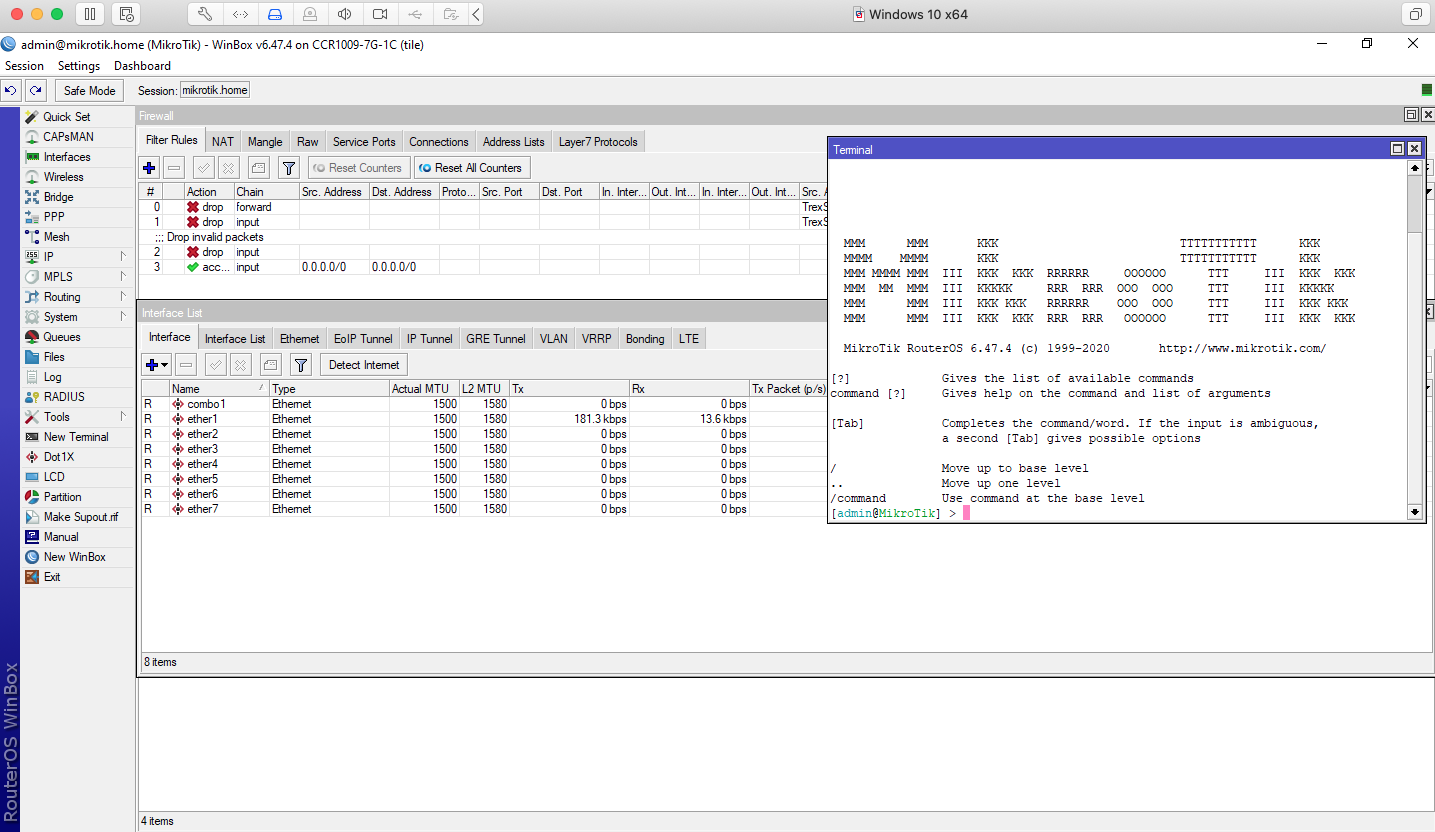Image resolution: width=1435 pixels, height=832 pixels.
Task: Click the VM settings wrench icon
Action: [x=205, y=14]
